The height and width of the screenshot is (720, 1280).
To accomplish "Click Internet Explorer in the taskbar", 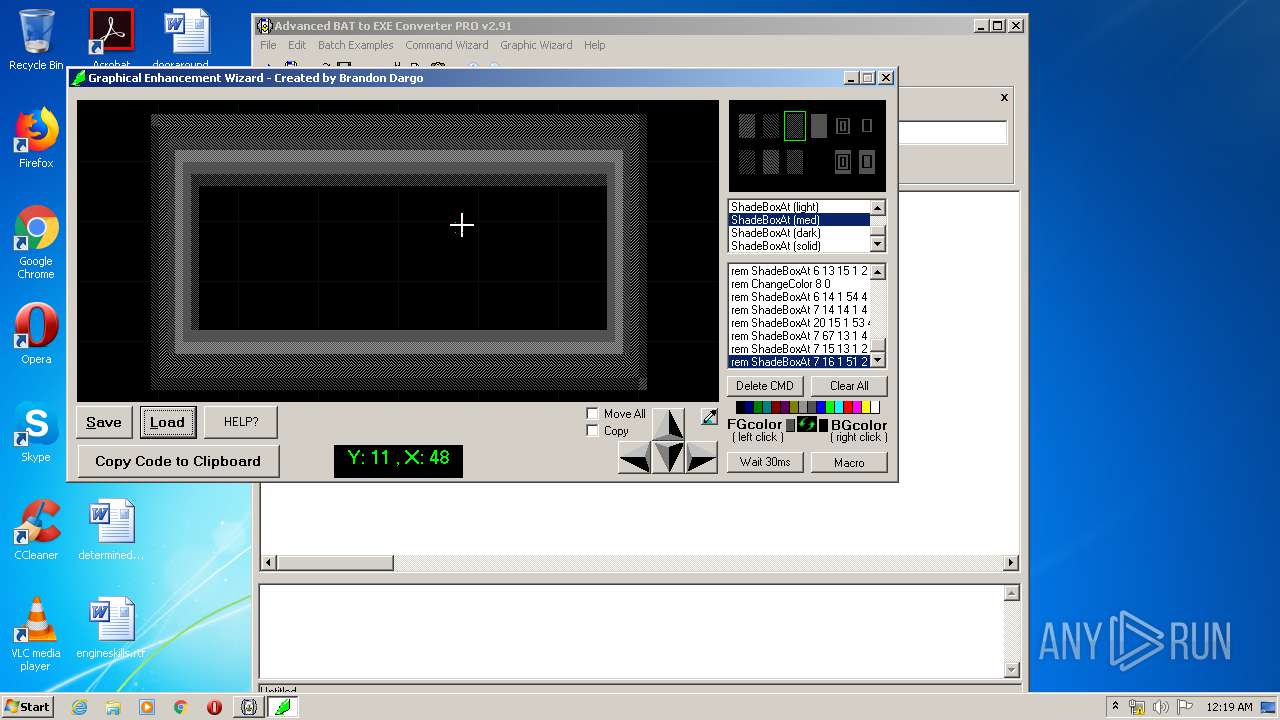I will pos(80,707).
